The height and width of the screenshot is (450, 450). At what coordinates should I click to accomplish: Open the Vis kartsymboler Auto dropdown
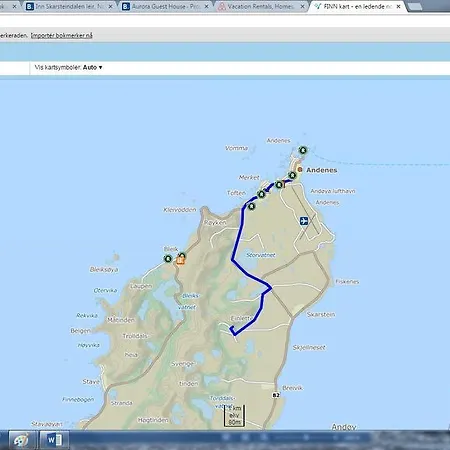click(x=69, y=67)
